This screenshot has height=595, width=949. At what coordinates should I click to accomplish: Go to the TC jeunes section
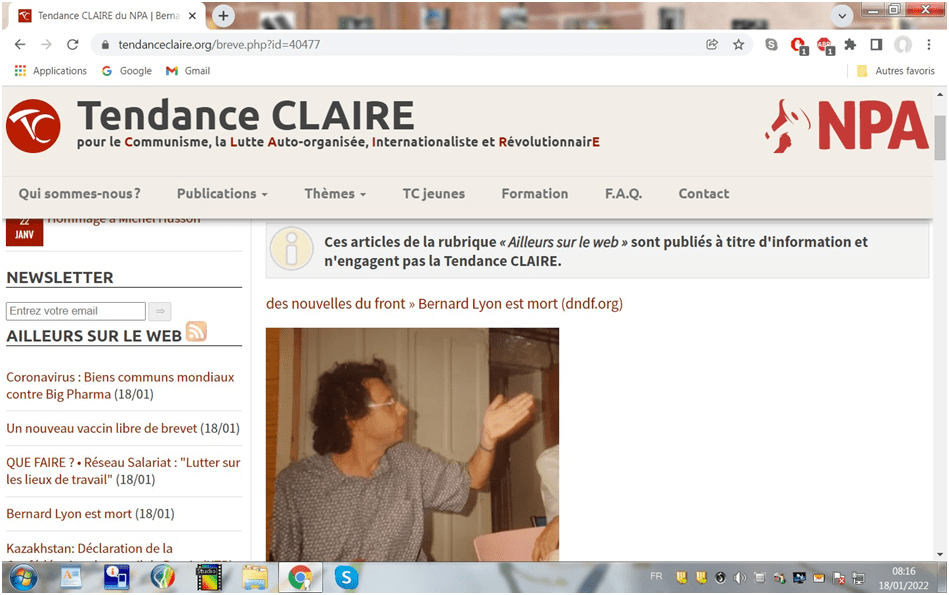pyautogui.click(x=434, y=194)
